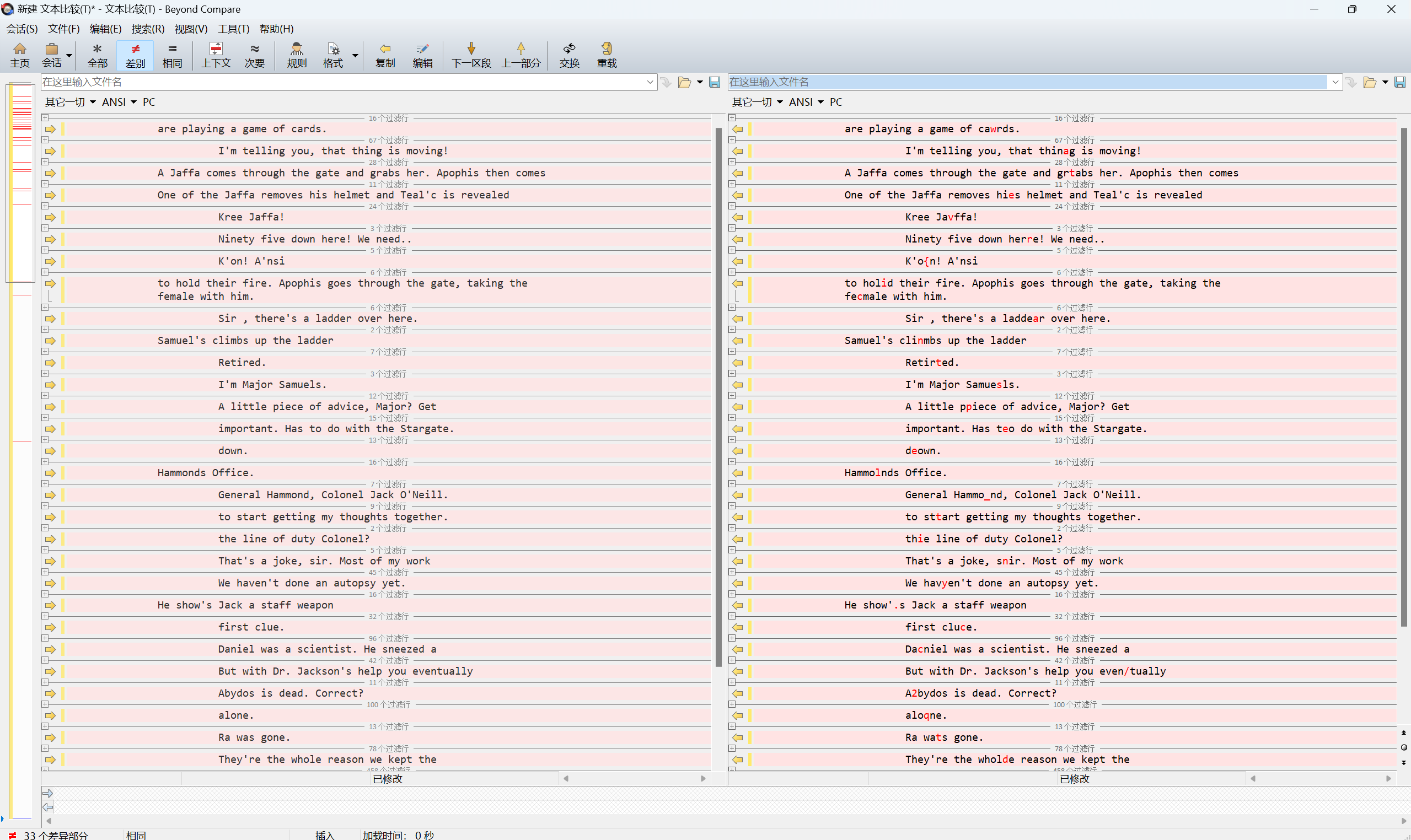Jump to 下一区段 next section

pyautogui.click(x=471, y=55)
